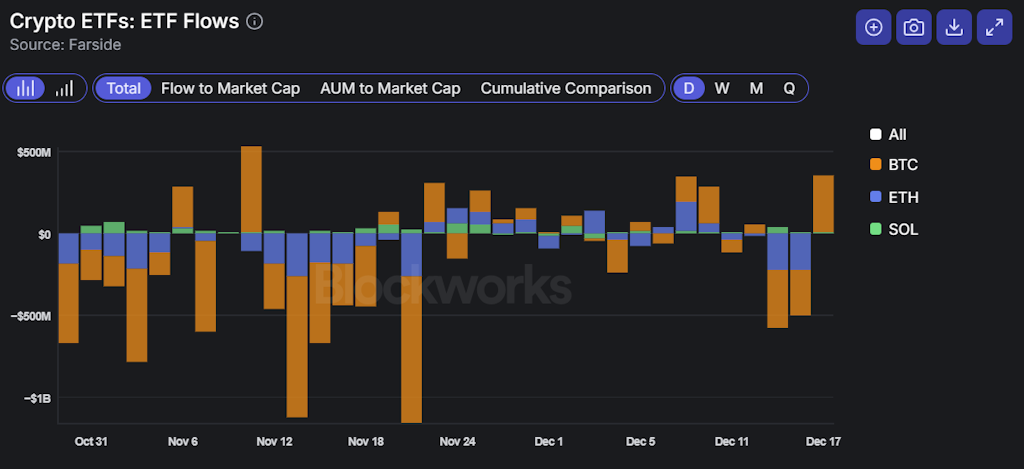
Task: Set timeframe to monthly (M)
Action: [756, 88]
